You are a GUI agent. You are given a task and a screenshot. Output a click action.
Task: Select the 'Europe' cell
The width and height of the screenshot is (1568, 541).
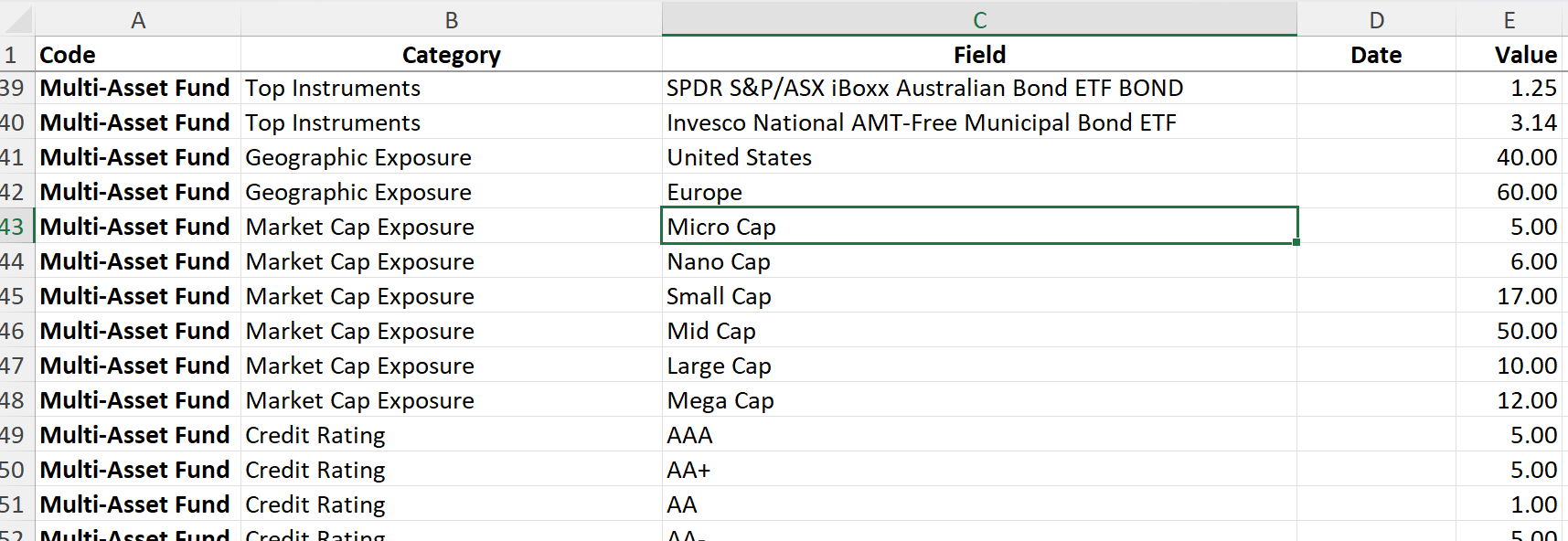(979, 192)
